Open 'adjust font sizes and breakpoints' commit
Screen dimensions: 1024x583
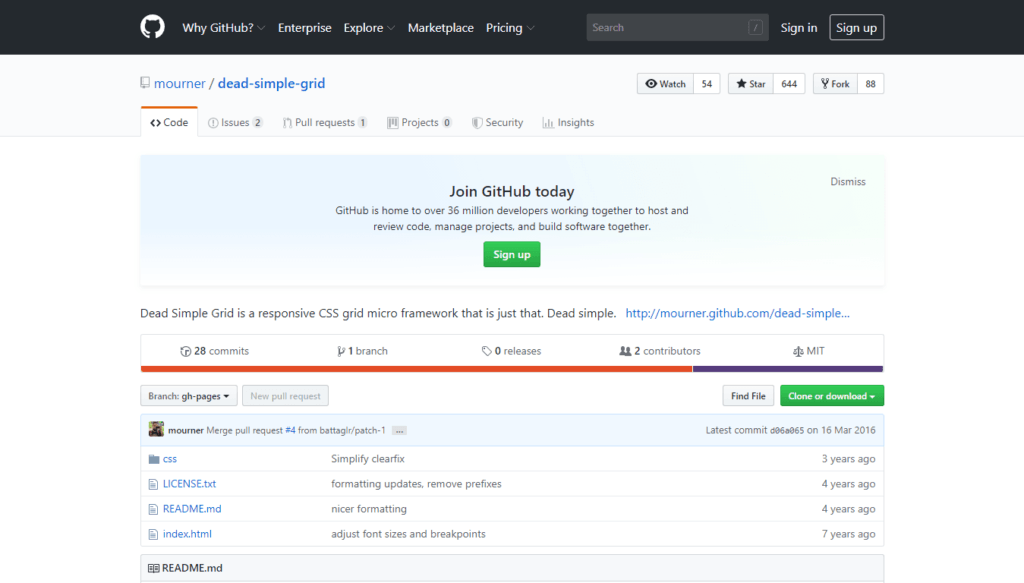pyautogui.click(x=408, y=533)
